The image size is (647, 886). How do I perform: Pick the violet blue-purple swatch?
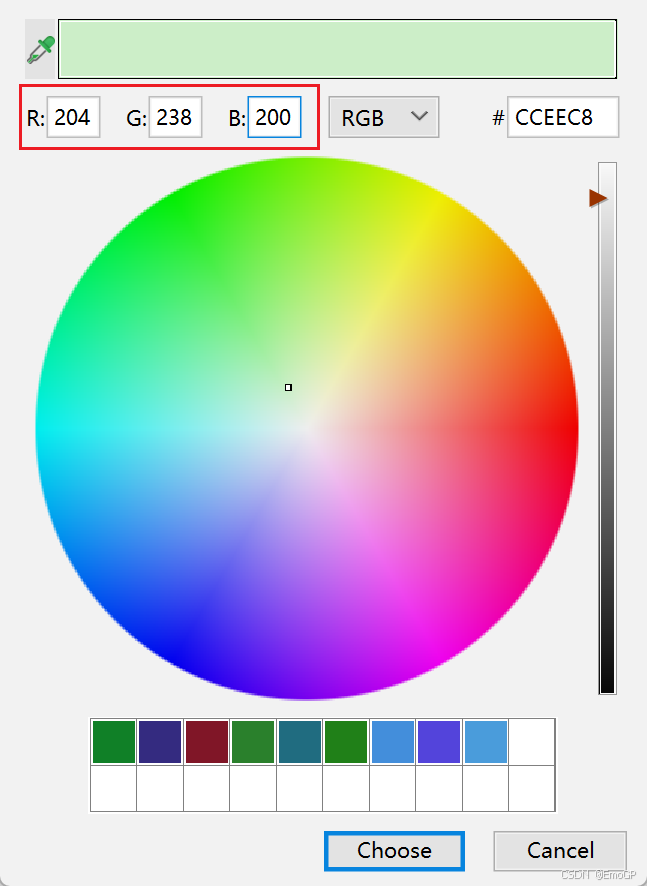click(439, 742)
